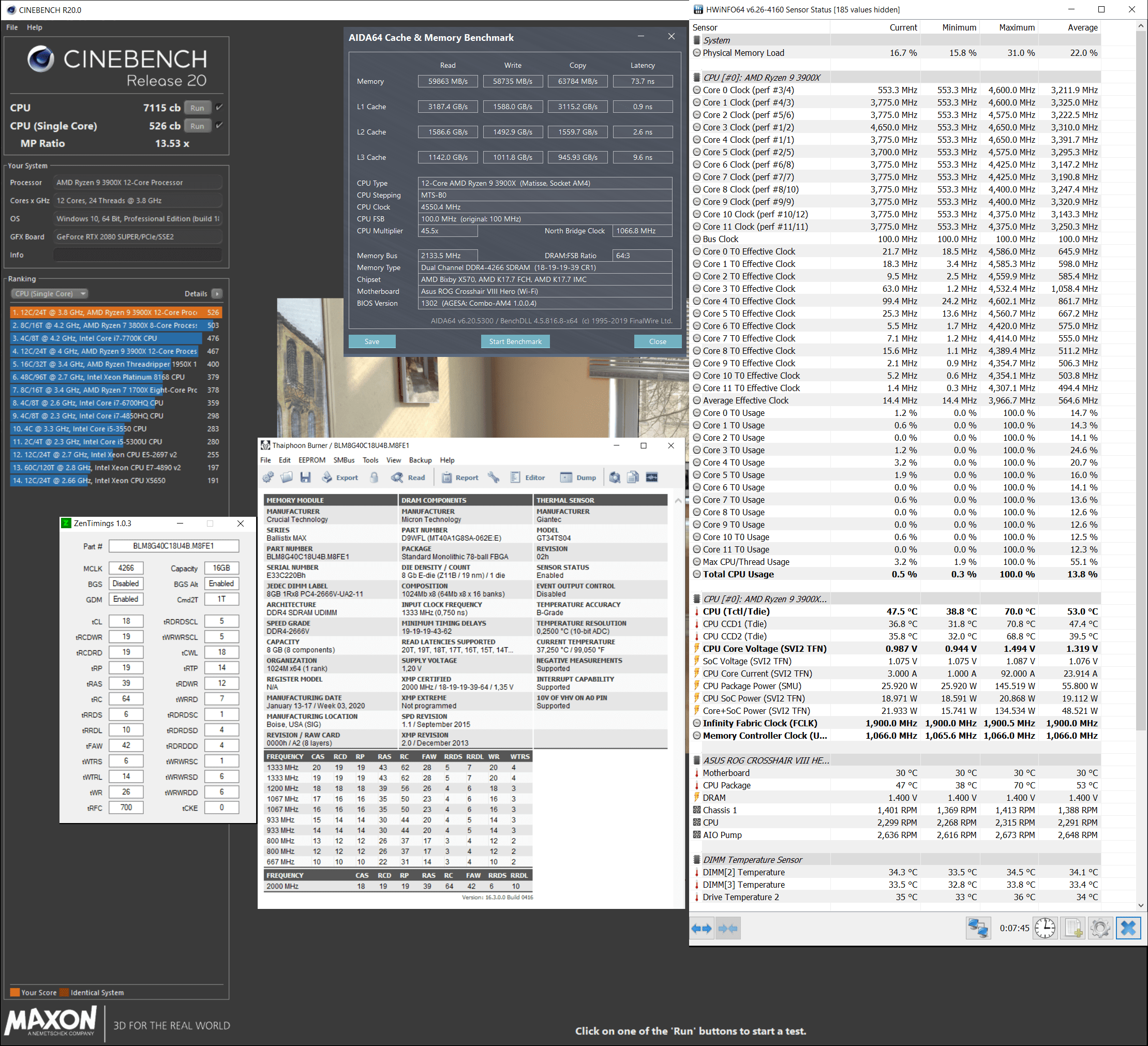This screenshot has width=1148, height=1046.
Task: Click the CPU Core Voltage (SVI2 TFN) row
Action: pyautogui.click(x=896, y=649)
